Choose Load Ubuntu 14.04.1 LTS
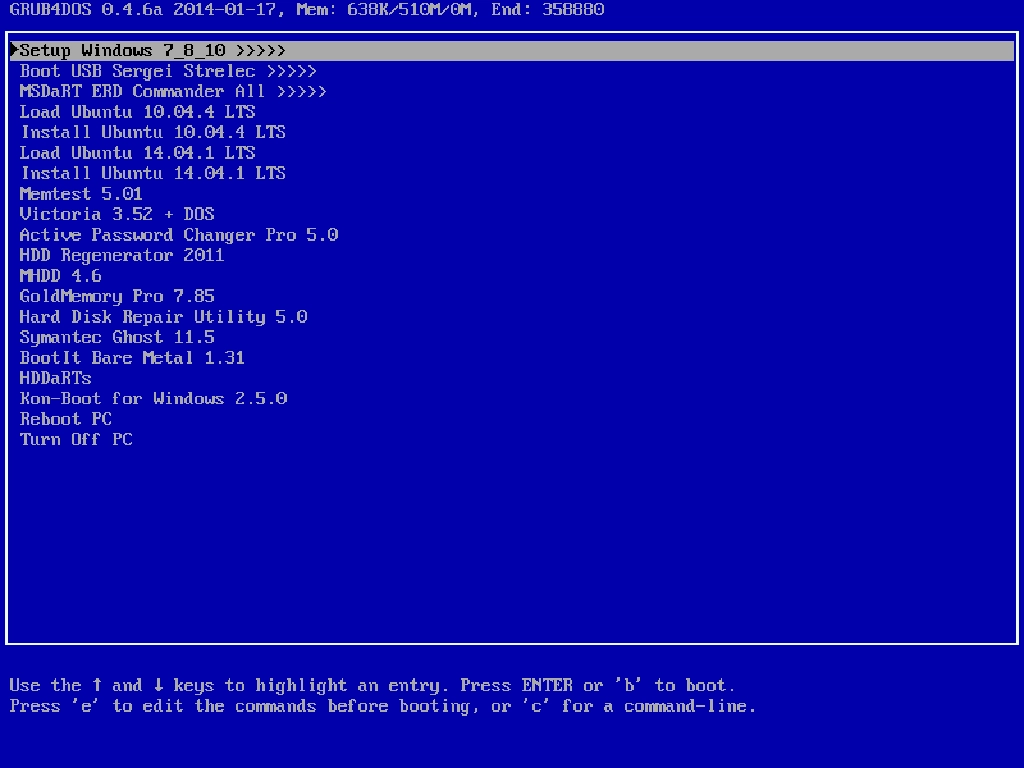1024x768 pixels. pyautogui.click(x=137, y=153)
